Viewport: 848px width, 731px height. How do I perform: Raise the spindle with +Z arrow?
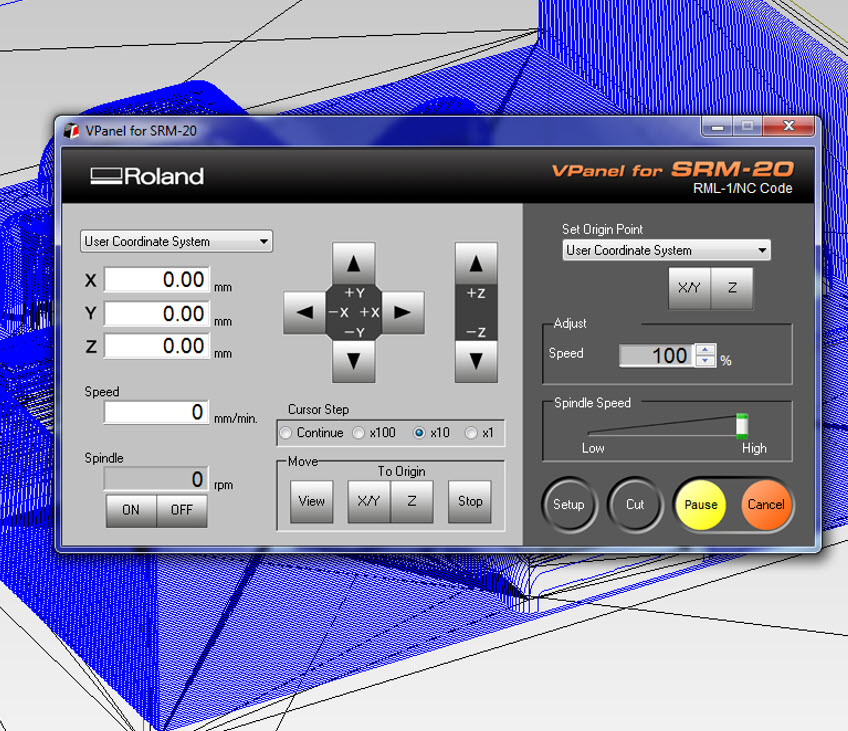pyautogui.click(x=476, y=264)
